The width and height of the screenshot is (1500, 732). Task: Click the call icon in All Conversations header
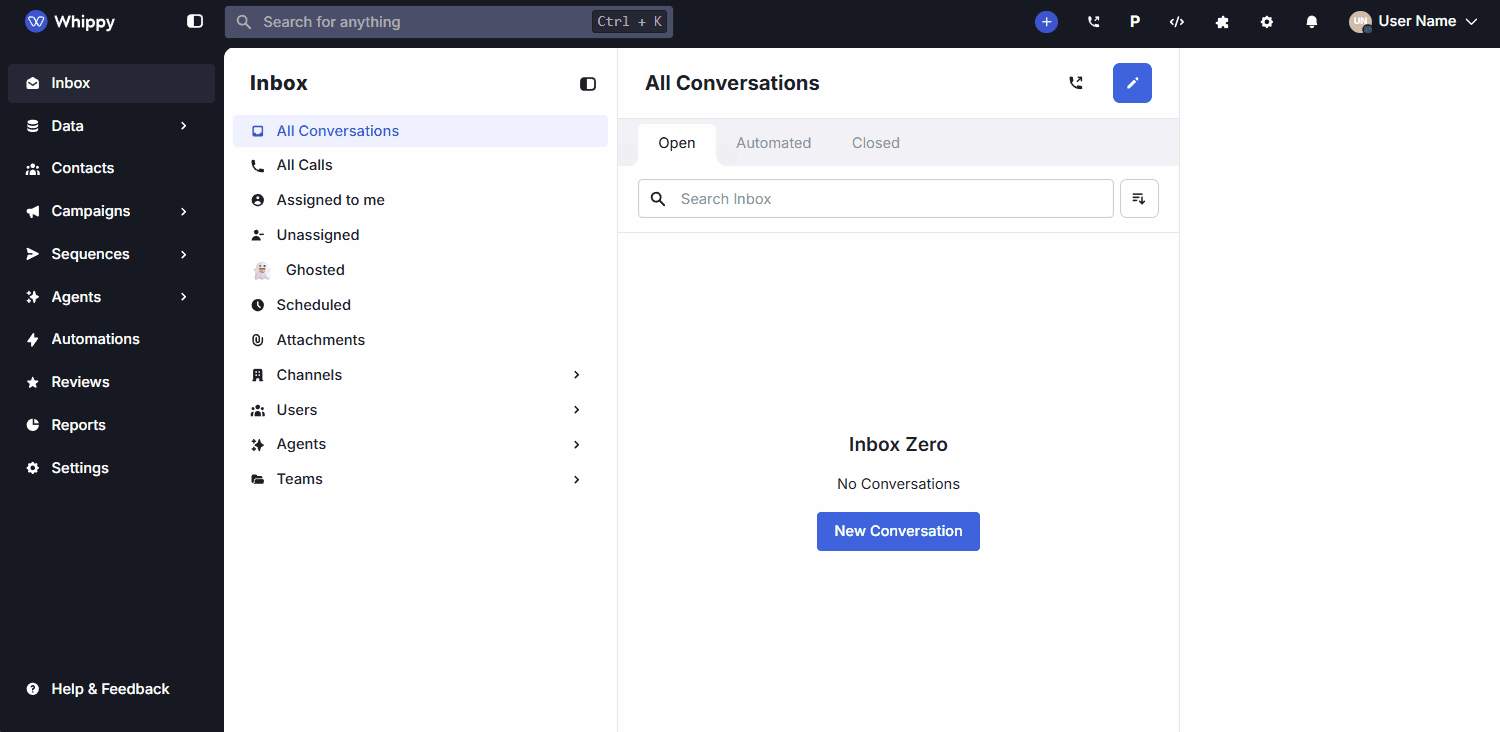(1076, 83)
